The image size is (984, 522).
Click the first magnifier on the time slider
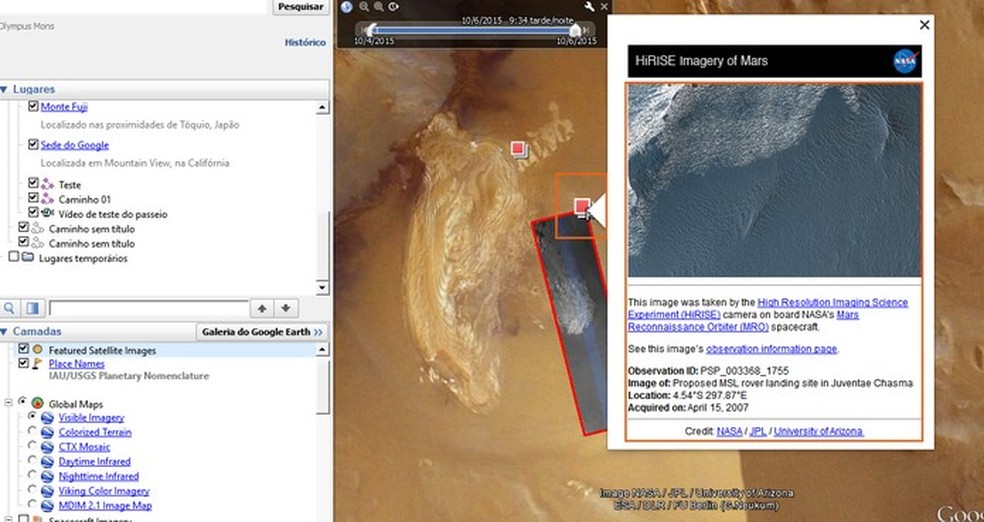(364, 7)
